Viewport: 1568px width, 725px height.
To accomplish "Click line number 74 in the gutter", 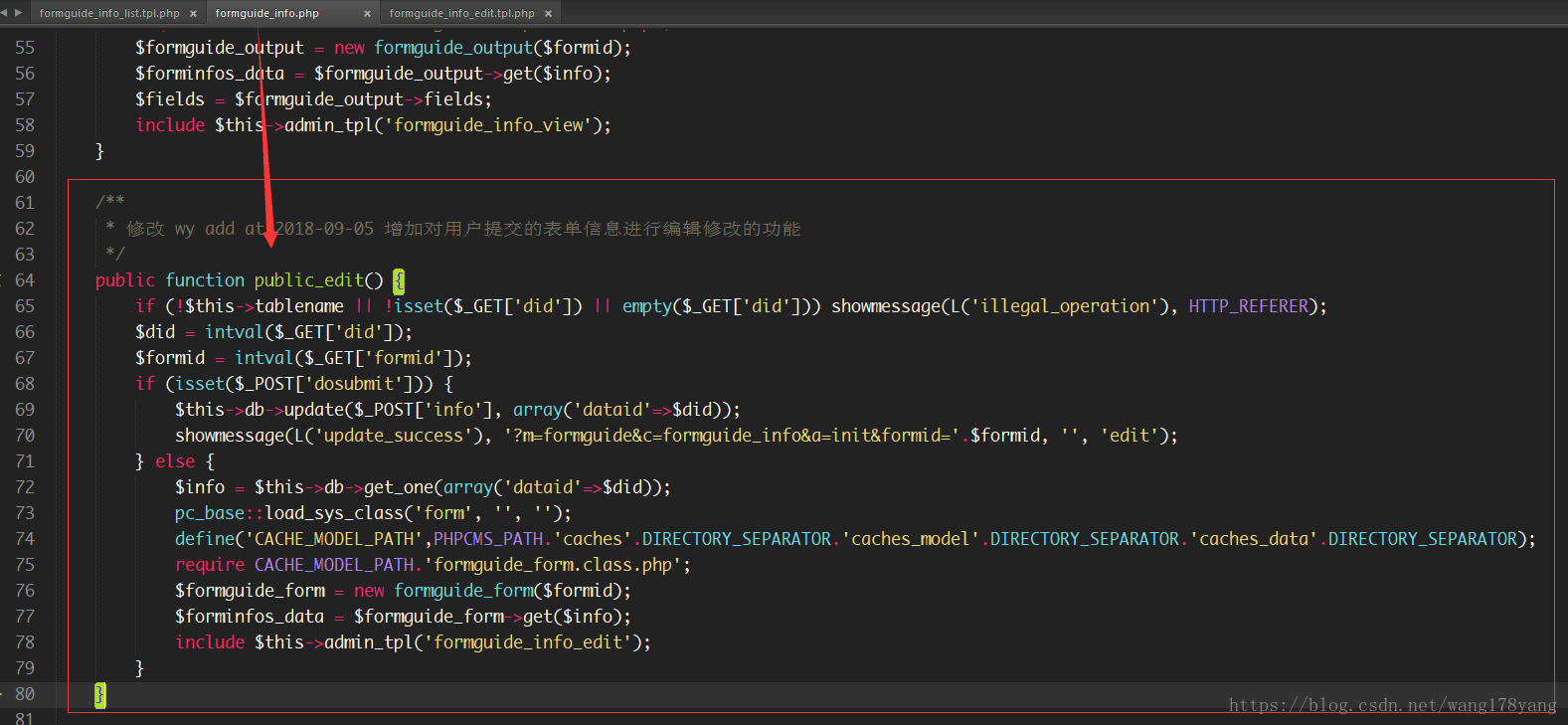I will click(25, 539).
